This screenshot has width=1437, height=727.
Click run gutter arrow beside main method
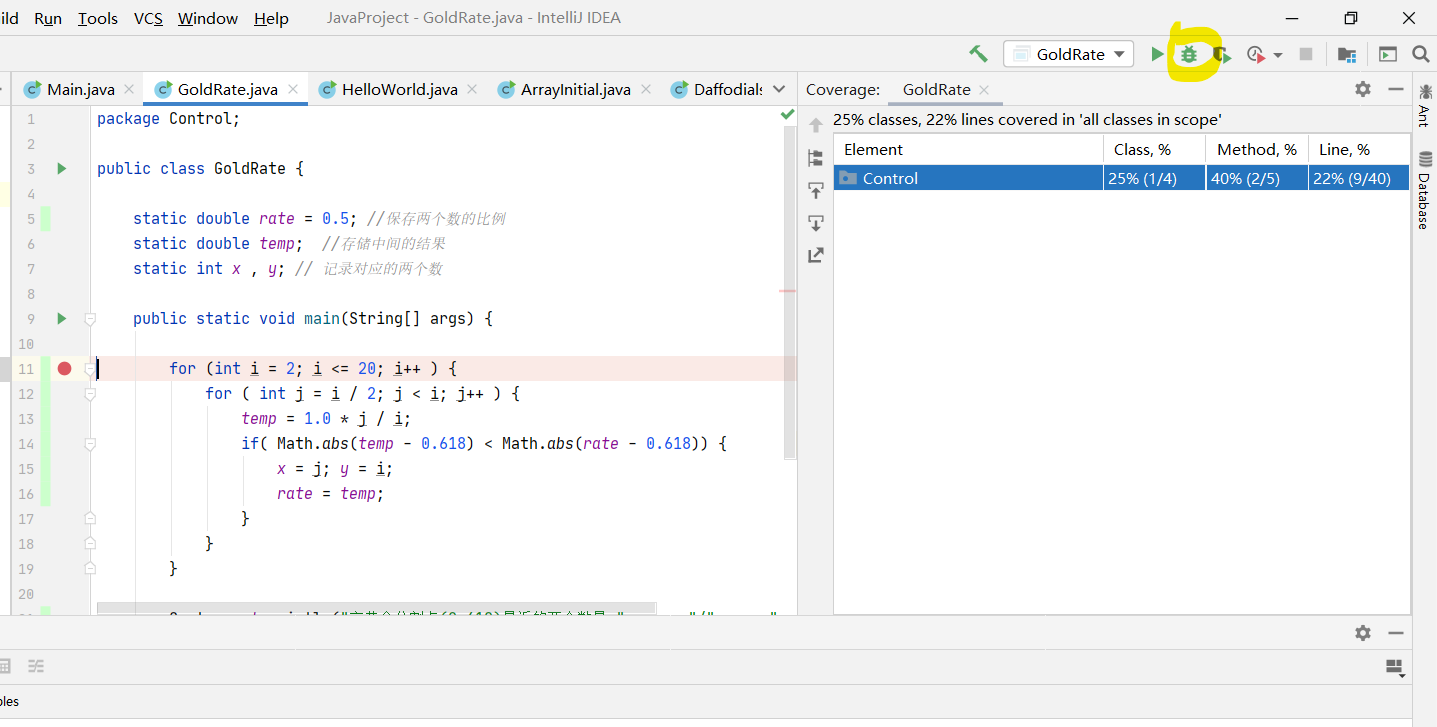[62, 319]
